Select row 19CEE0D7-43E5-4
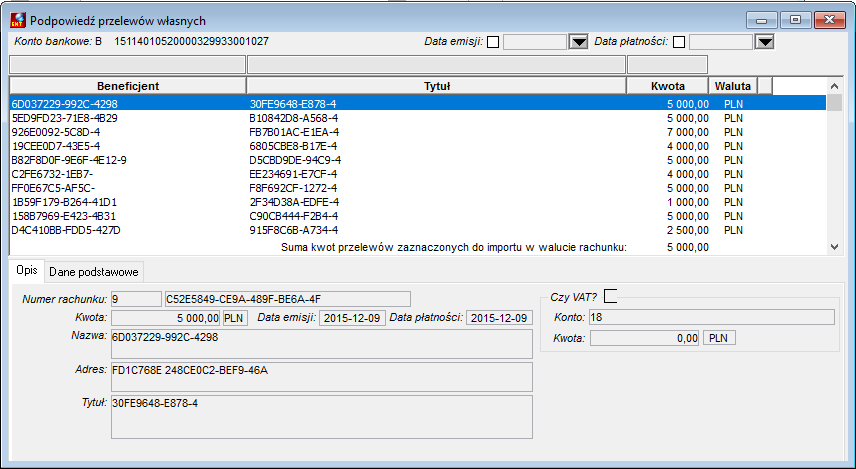 (x=418, y=146)
